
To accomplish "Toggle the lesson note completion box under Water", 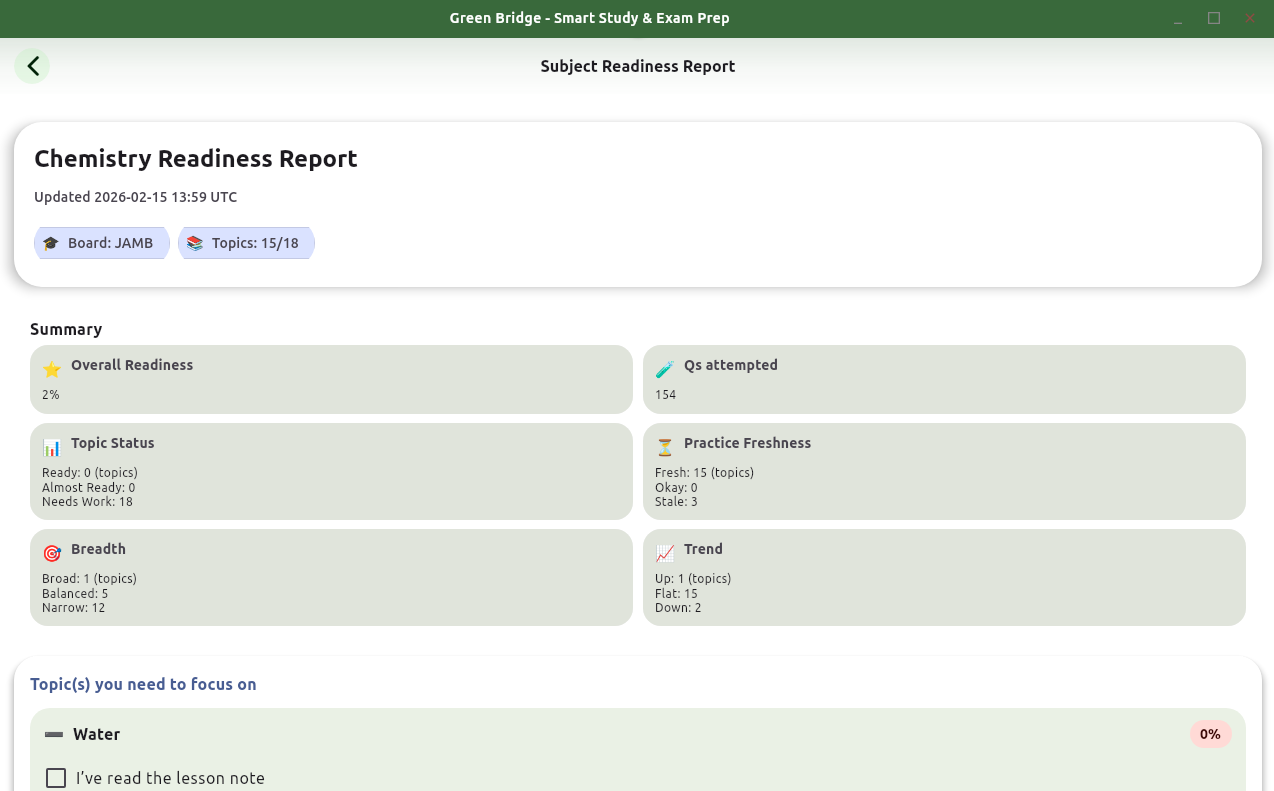I will point(55,777).
